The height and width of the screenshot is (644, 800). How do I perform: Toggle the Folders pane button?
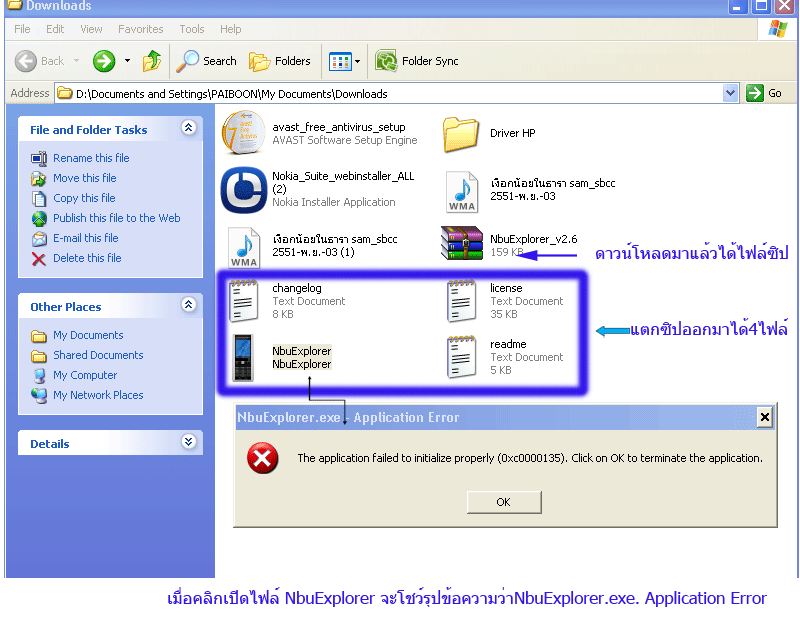click(x=280, y=61)
